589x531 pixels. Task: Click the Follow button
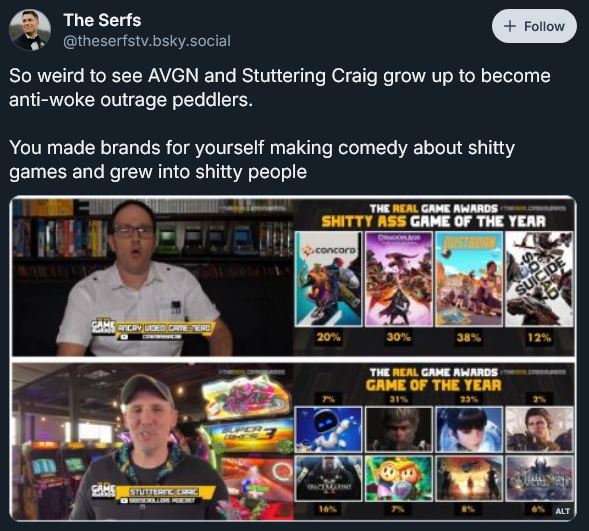534,26
